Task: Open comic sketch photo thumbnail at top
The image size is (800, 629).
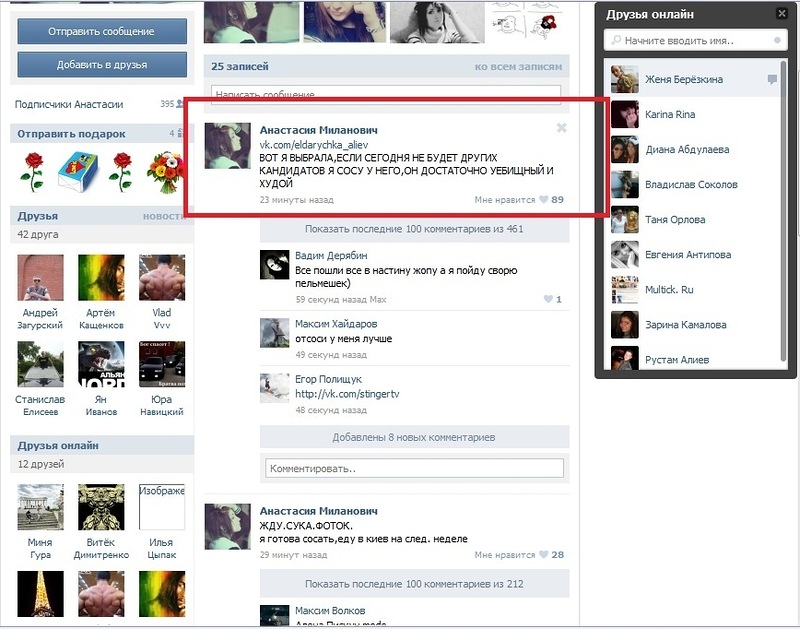Action: (x=527, y=21)
